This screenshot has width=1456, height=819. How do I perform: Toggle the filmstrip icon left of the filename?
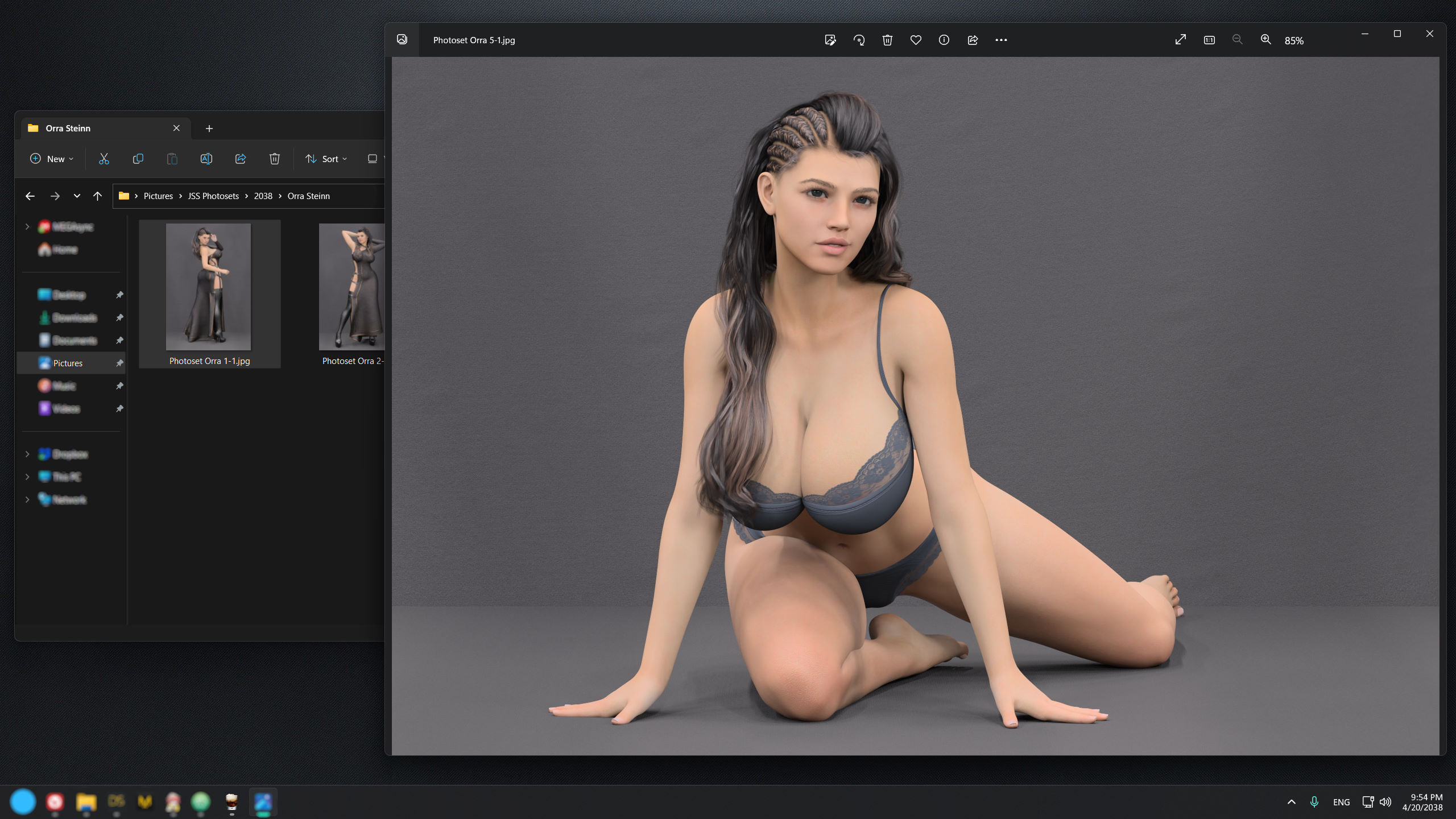coord(402,39)
